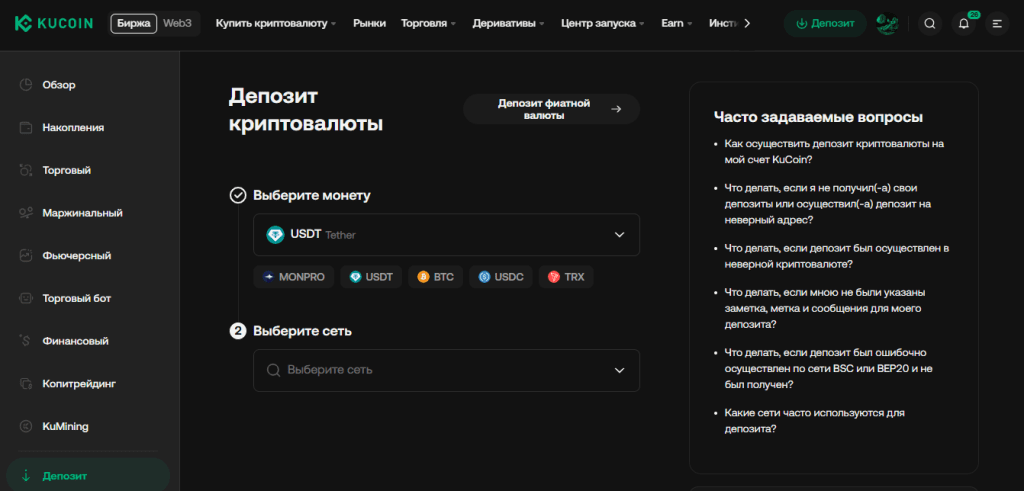Expand the Earn menu
This screenshot has width=1024, height=491.
pos(677,24)
